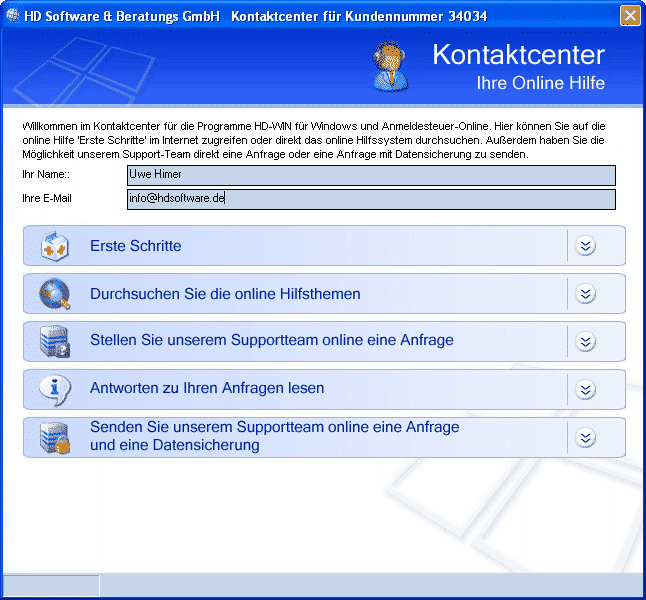Click the globe magnifier search icon
The image size is (646, 600).
(55, 294)
